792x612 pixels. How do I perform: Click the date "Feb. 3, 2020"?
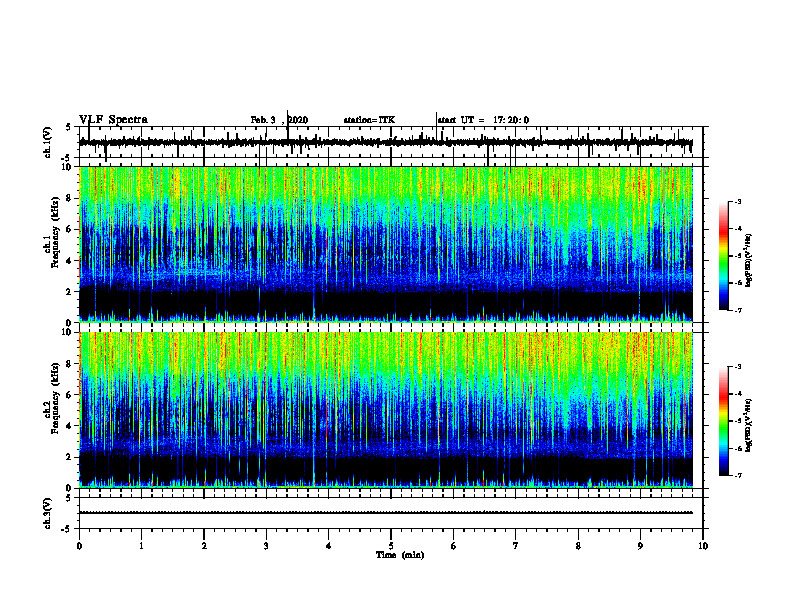(279, 120)
